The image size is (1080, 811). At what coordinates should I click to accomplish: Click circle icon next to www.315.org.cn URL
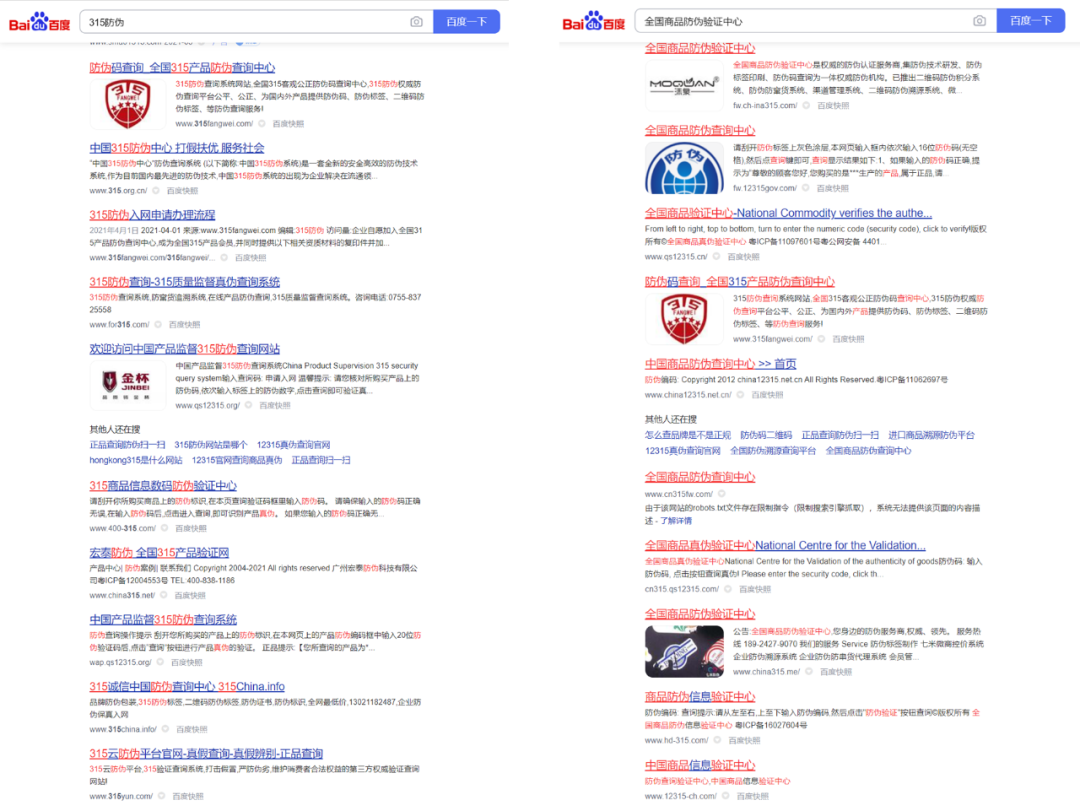pos(156,191)
